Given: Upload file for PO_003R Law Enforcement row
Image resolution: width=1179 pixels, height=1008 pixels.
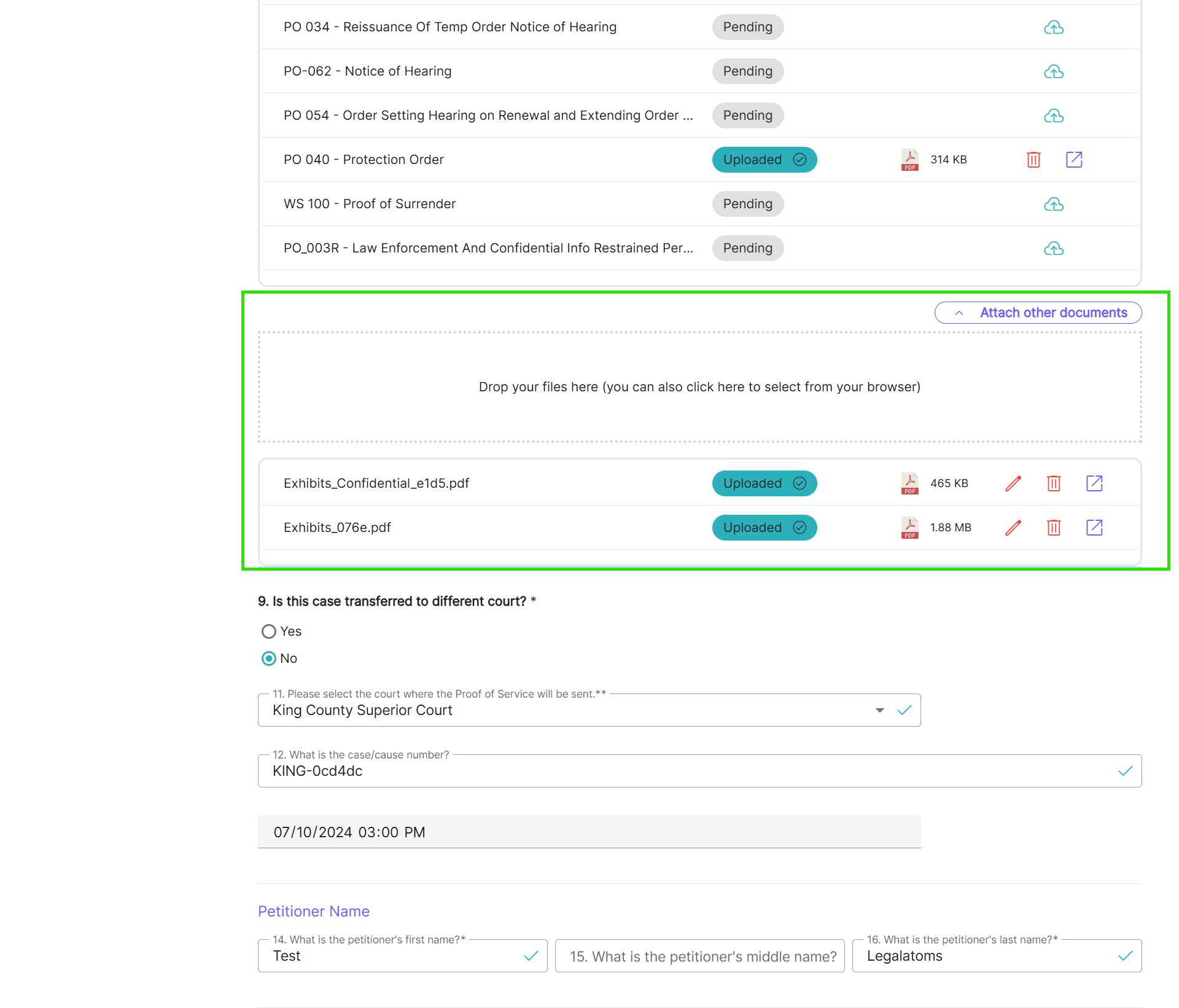Looking at the screenshot, I should click(1054, 248).
